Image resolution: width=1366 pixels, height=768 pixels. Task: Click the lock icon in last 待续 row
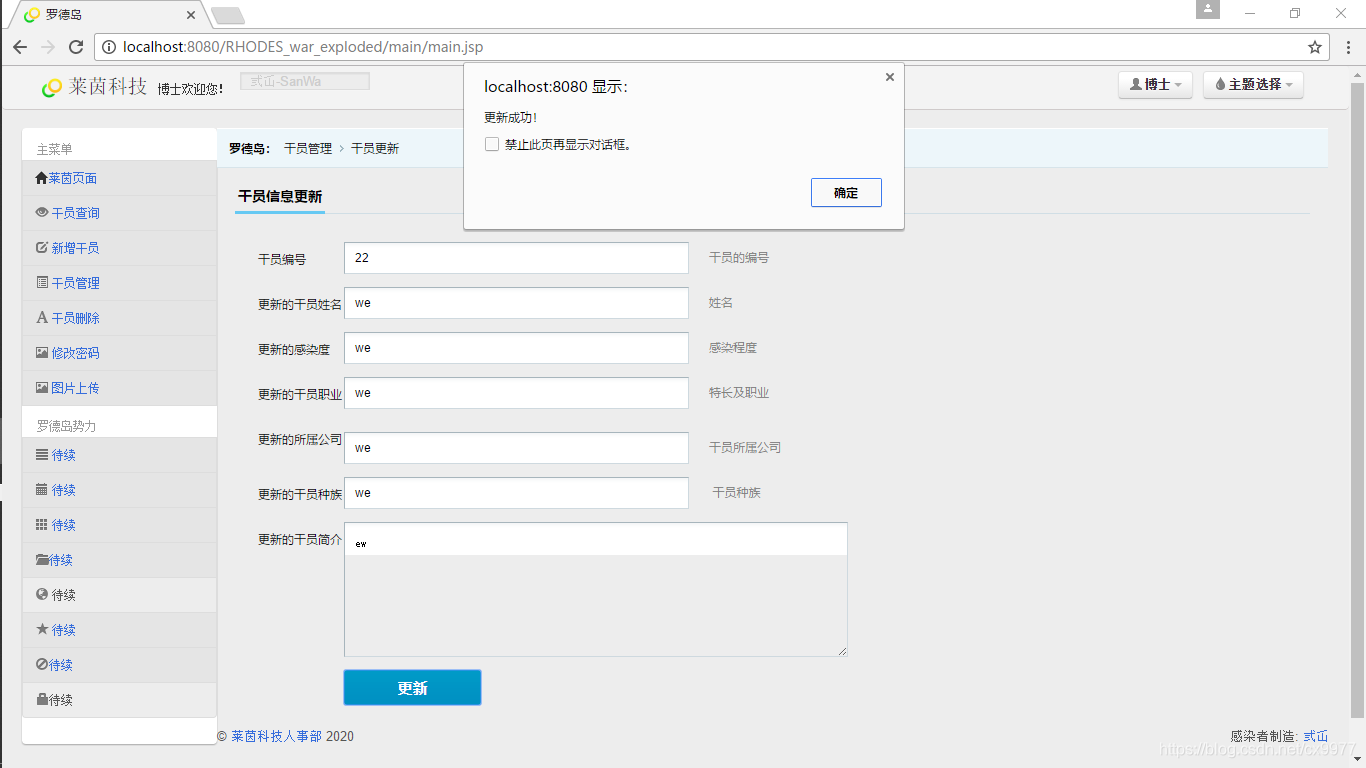coord(42,700)
